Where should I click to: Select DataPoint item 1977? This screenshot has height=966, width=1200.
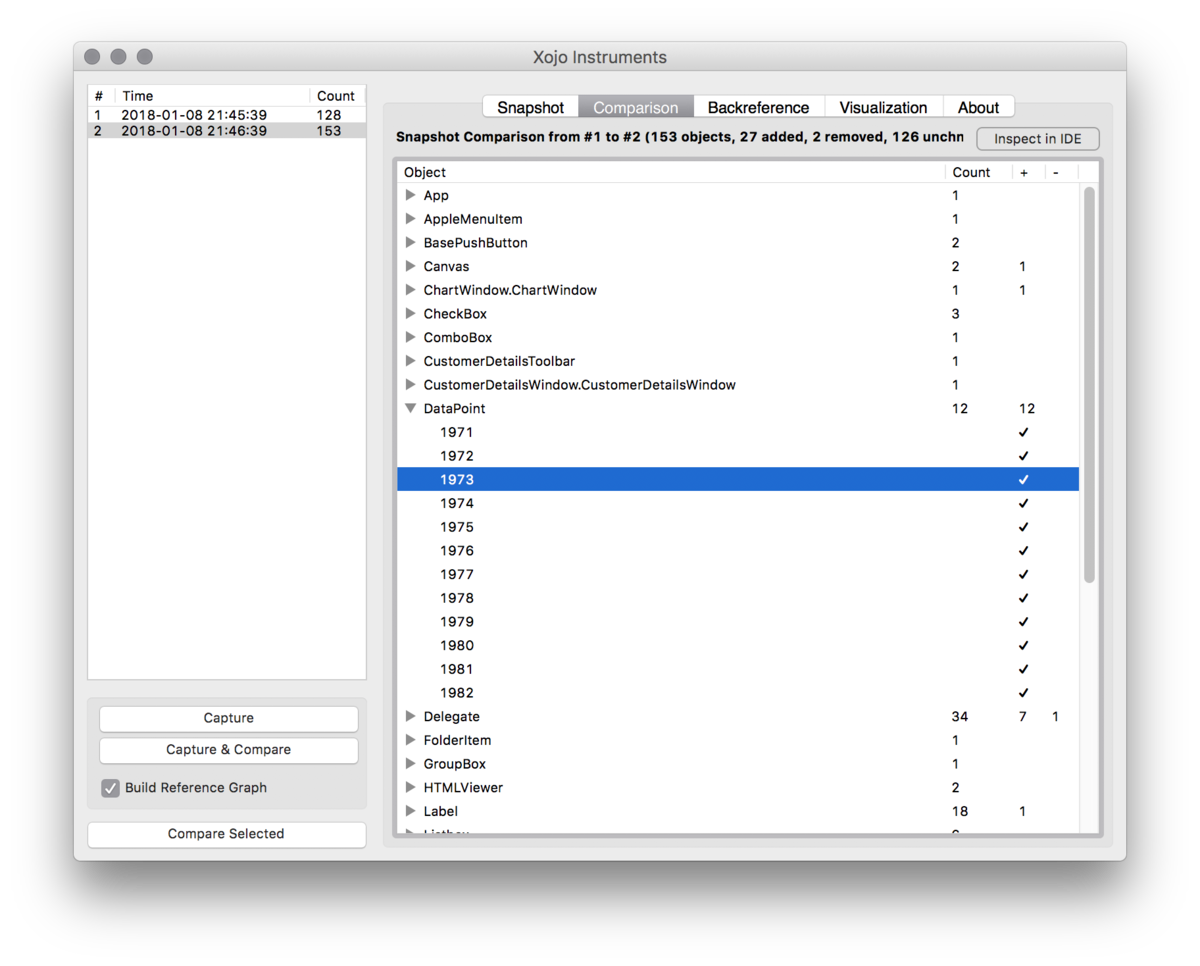point(738,575)
